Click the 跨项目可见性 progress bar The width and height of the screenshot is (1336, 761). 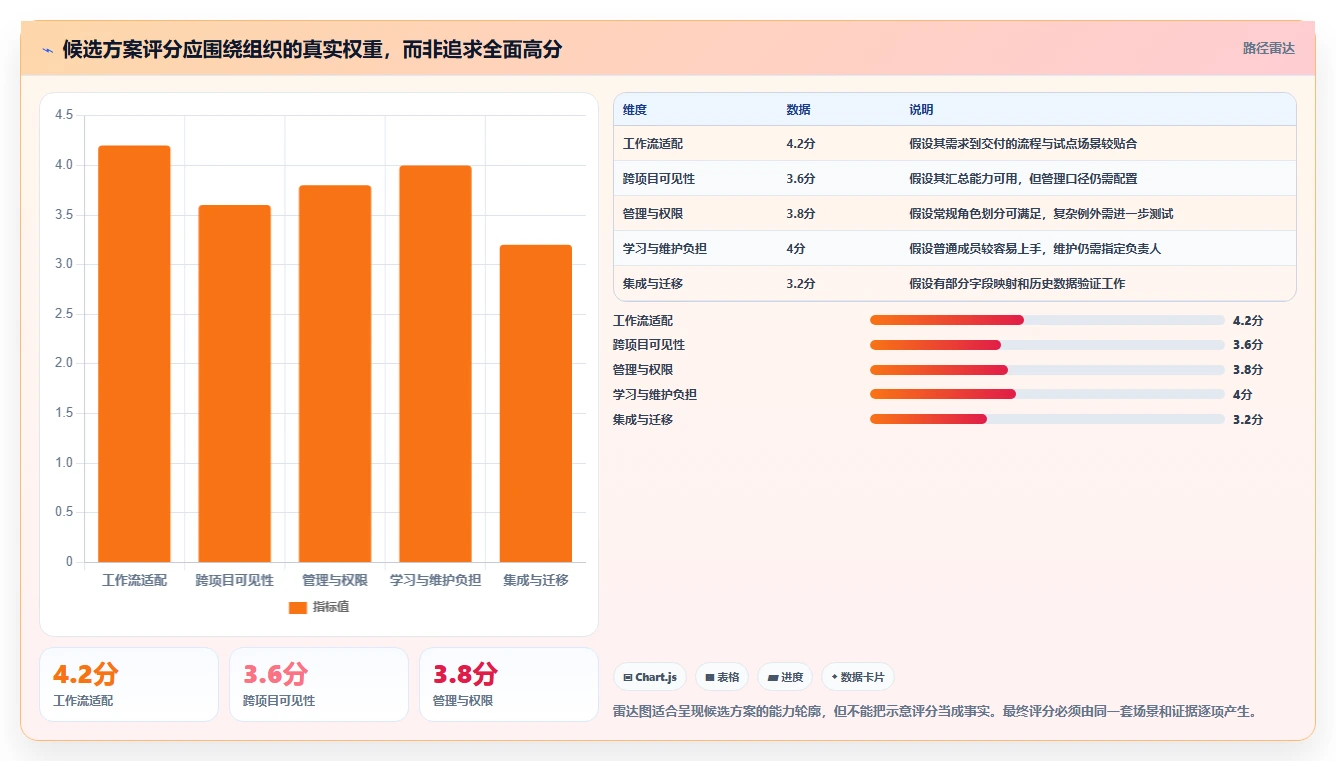(1047, 345)
